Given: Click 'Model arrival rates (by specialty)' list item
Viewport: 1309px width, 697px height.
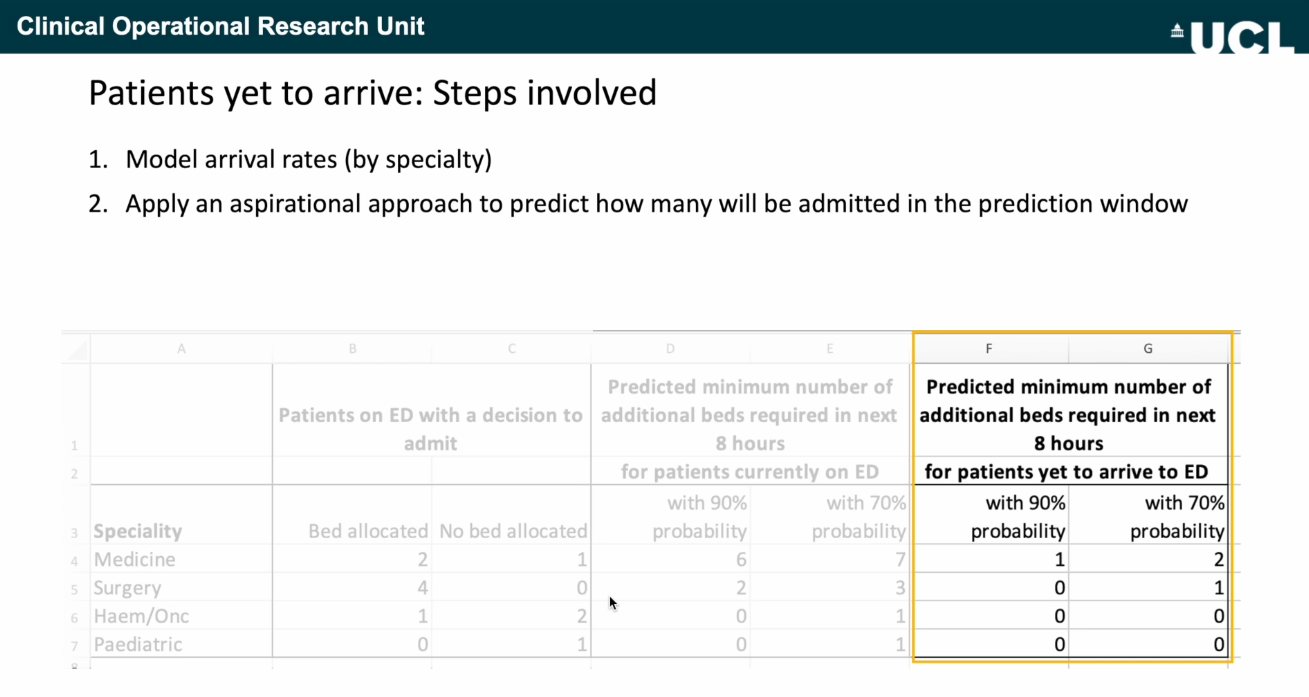Looking at the screenshot, I should 309,160.
